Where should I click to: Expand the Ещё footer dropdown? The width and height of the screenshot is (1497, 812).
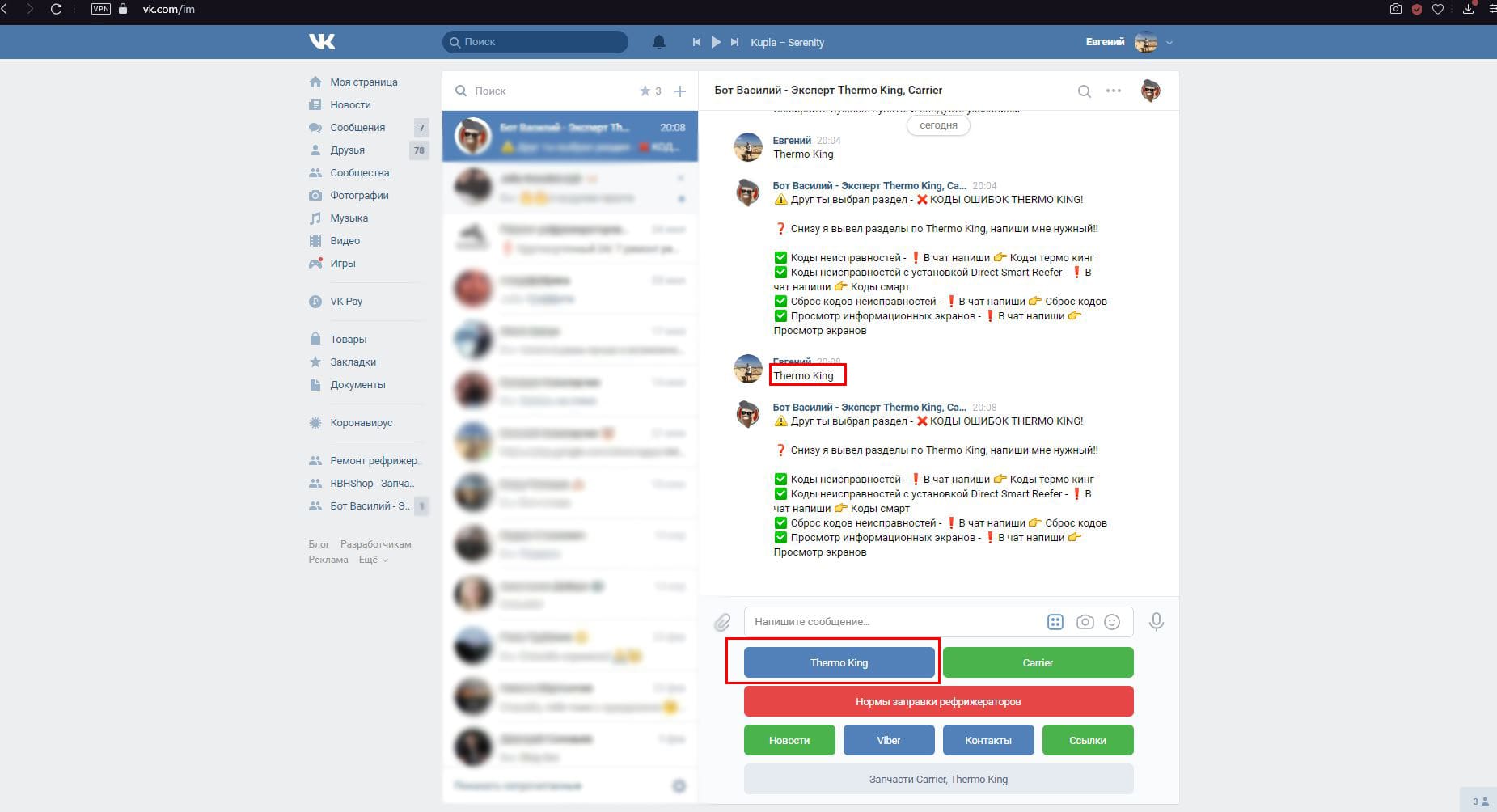[x=373, y=560]
